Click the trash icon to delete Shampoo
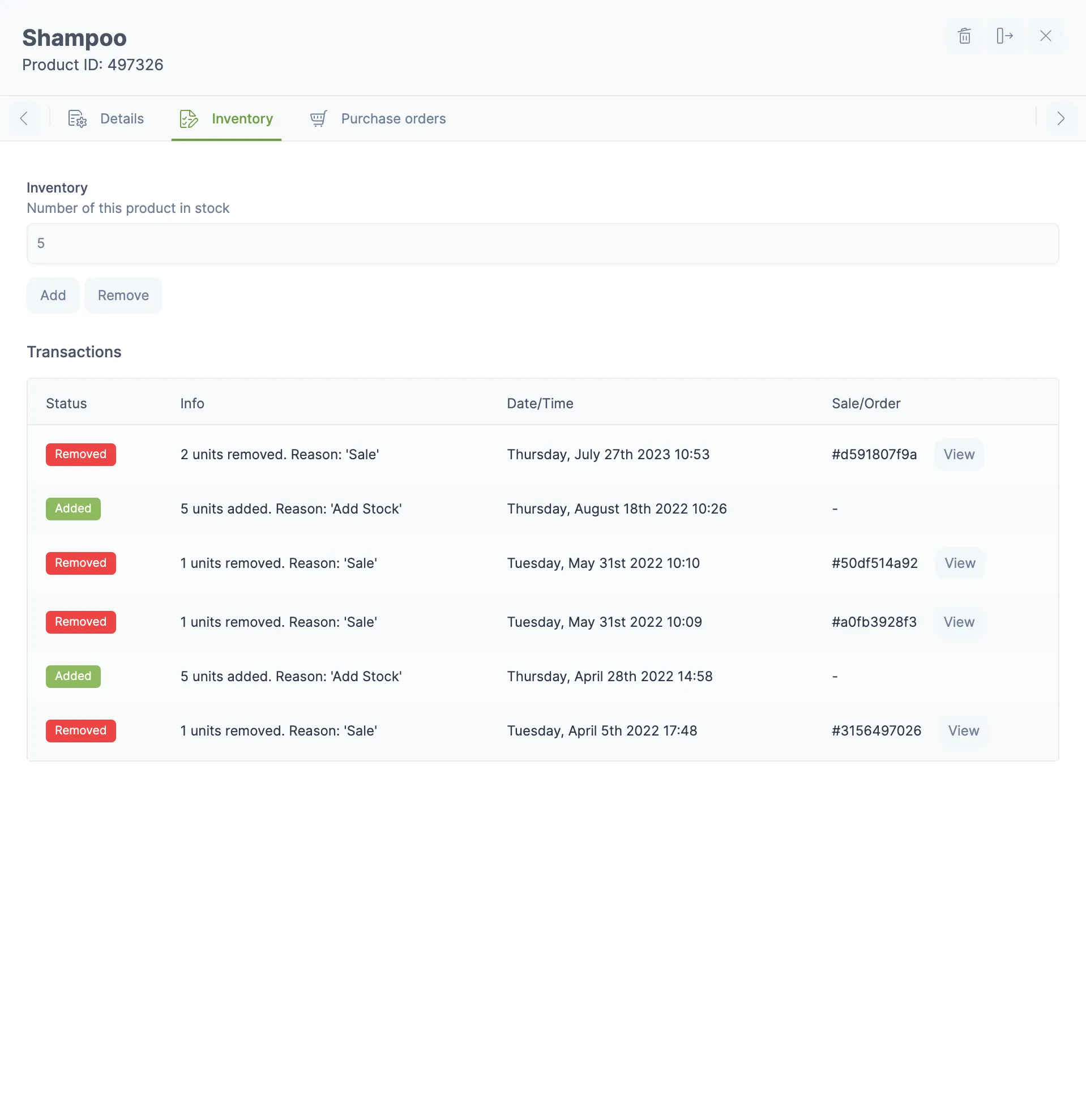The height and width of the screenshot is (1120, 1086). (x=964, y=36)
